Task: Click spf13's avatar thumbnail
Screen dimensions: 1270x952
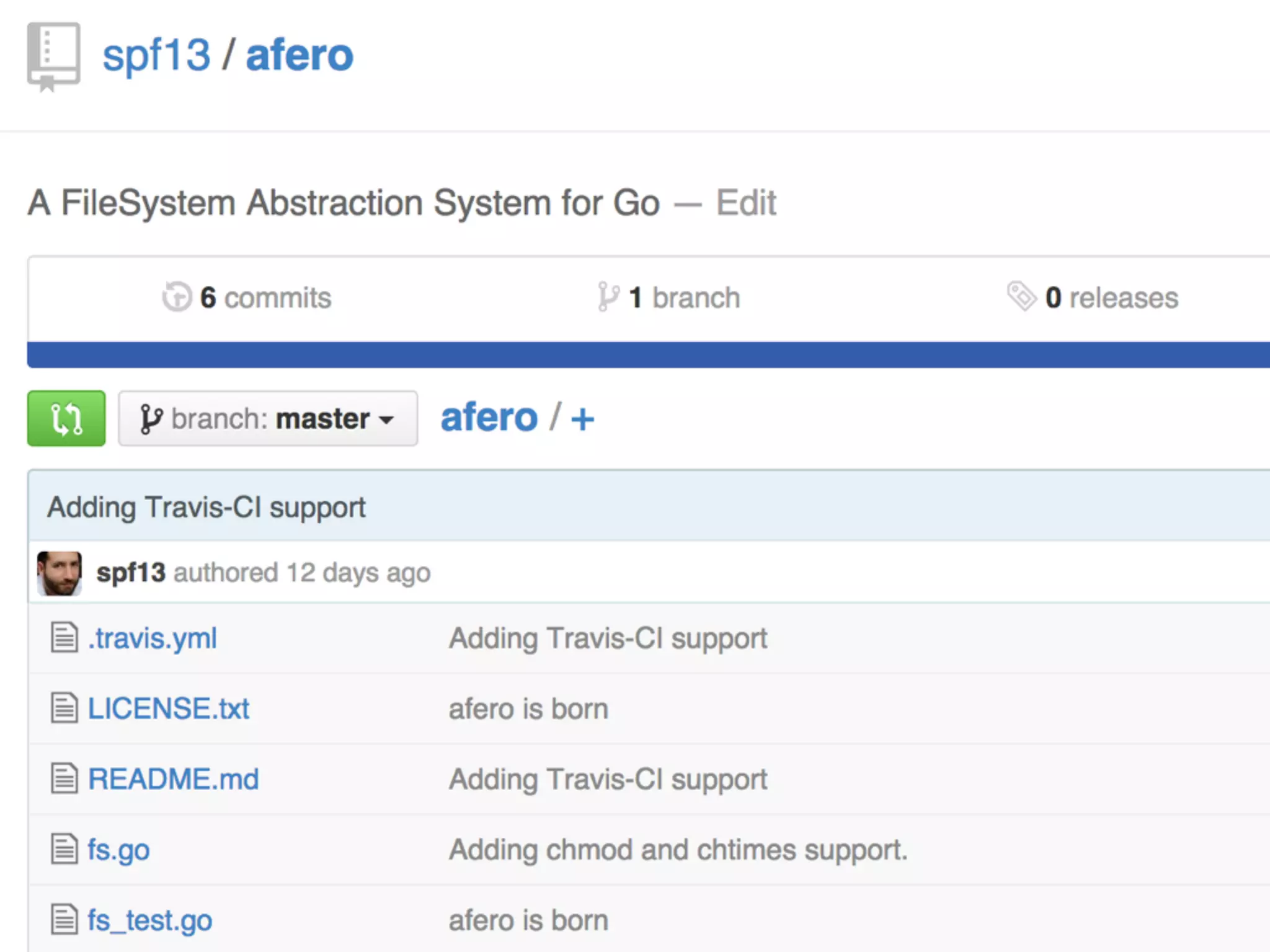Action: point(60,573)
